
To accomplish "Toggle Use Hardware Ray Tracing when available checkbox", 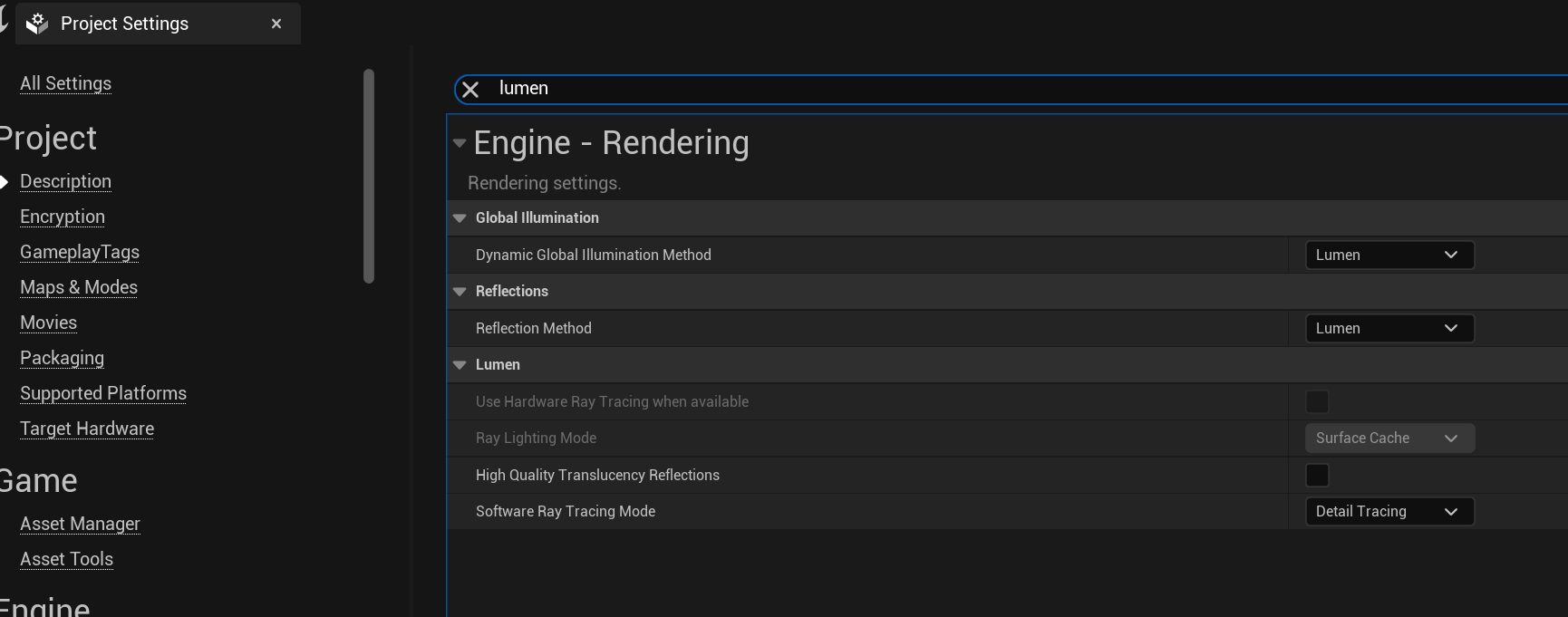I will coord(1317,401).
